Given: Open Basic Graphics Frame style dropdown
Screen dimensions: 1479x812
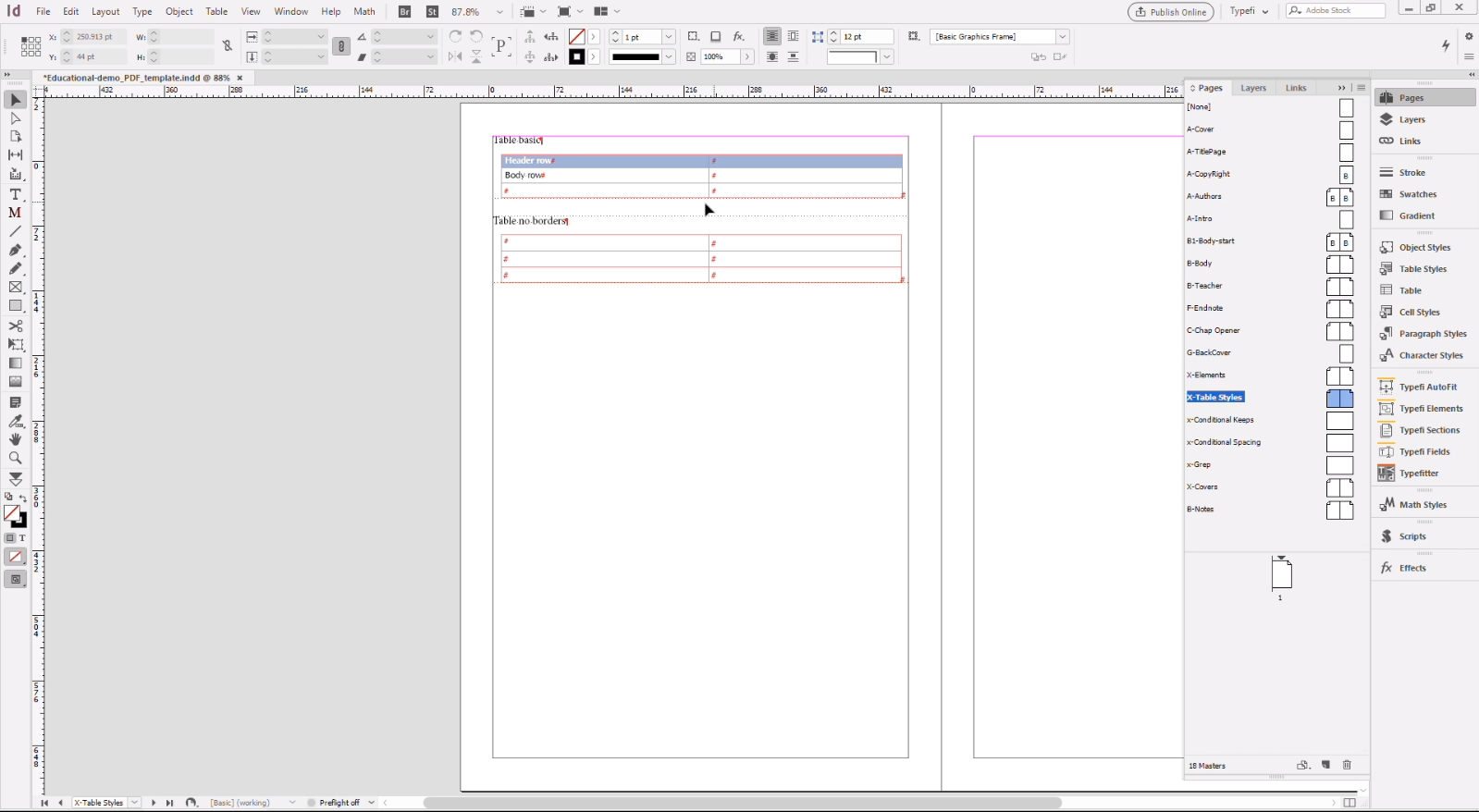Looking at the screenshot, I should coord(1062,37).
